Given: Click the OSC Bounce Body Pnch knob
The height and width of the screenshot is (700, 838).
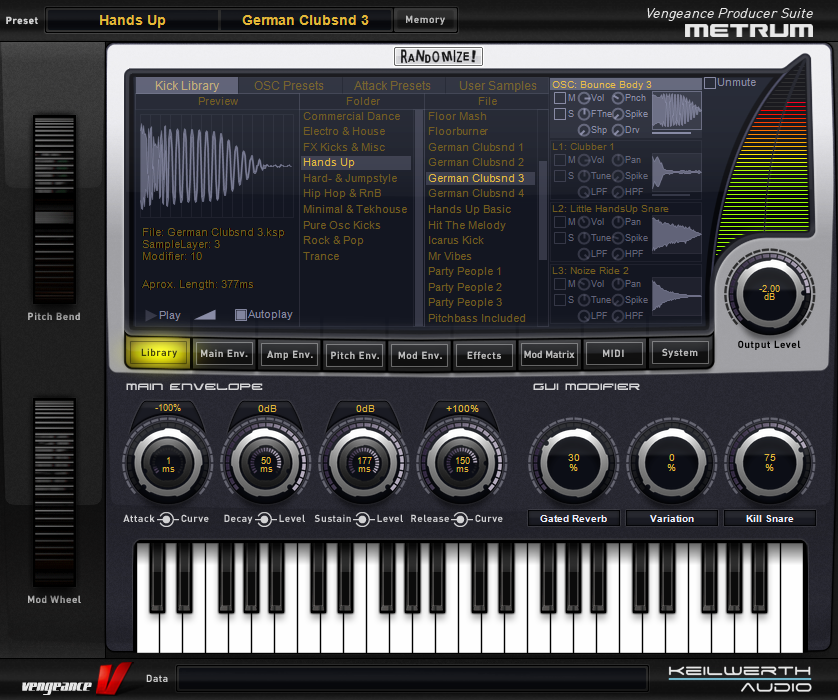Looking at the screenshot, I should coord(618,98).
